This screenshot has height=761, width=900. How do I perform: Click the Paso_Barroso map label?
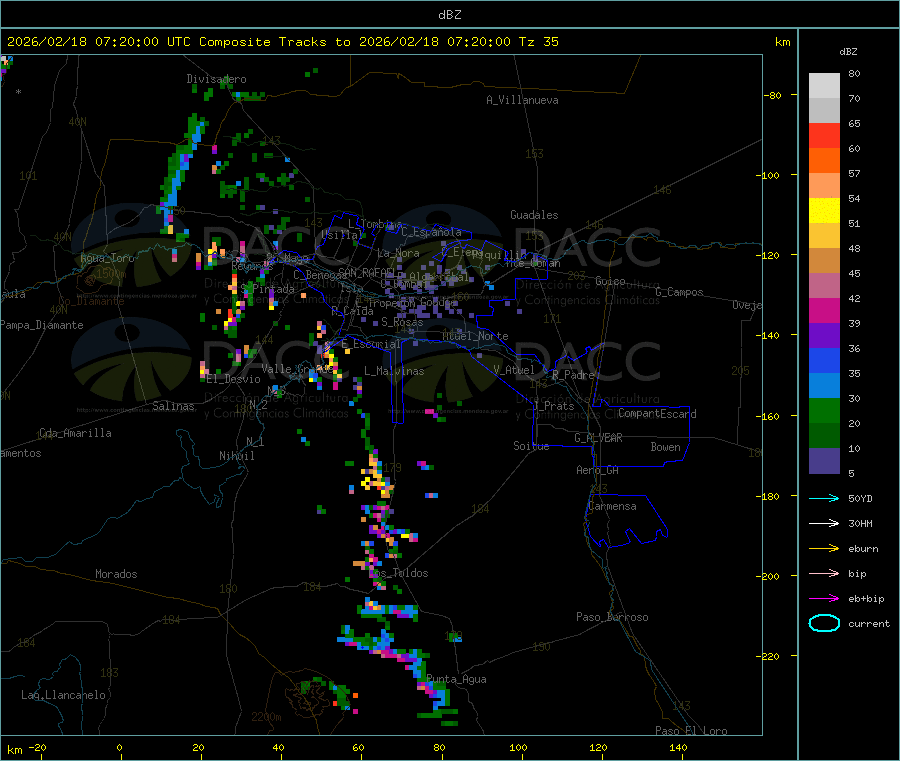coord(612,617)
